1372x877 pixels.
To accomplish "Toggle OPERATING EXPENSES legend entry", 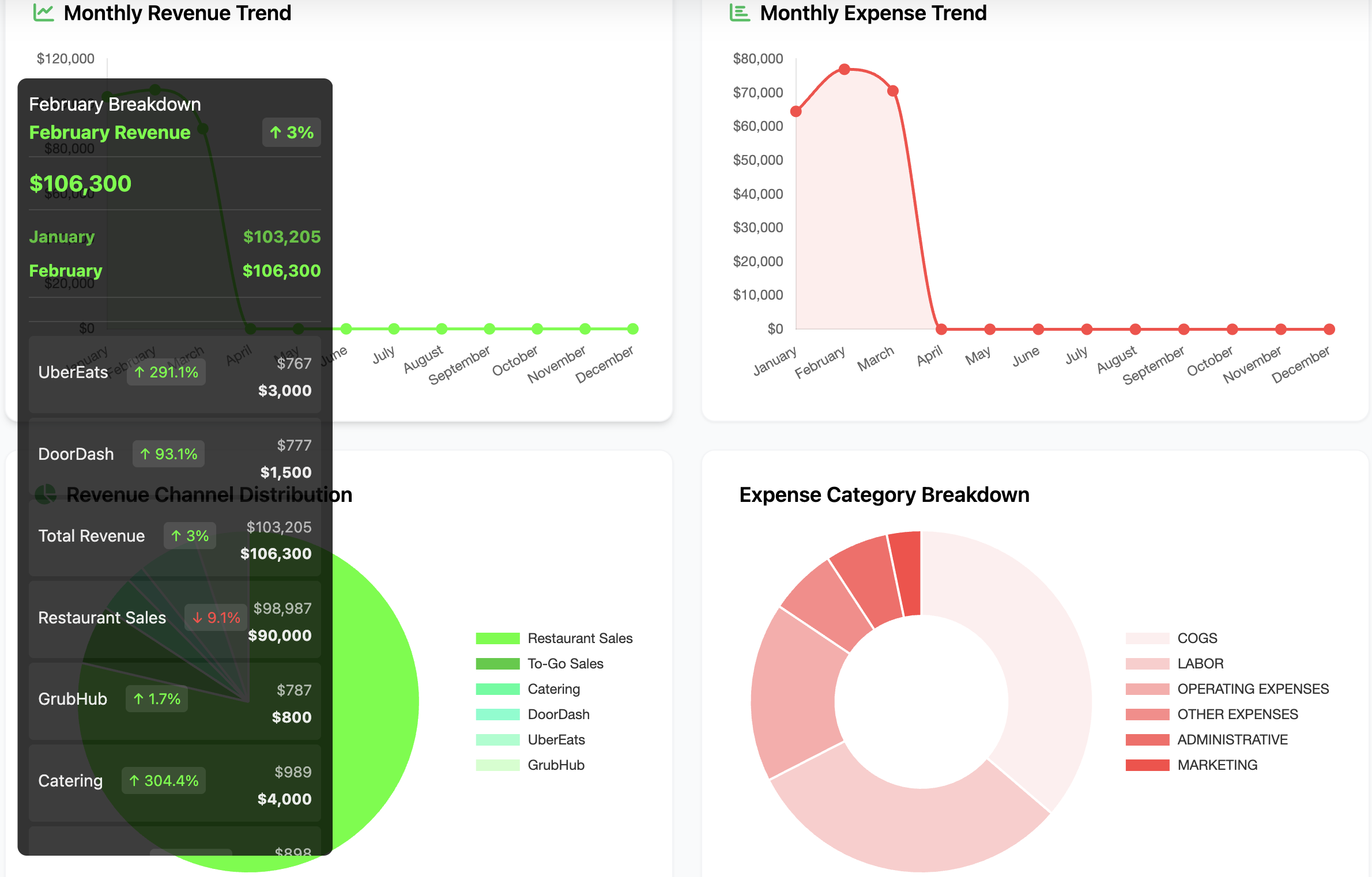I will pos(1252,689).
